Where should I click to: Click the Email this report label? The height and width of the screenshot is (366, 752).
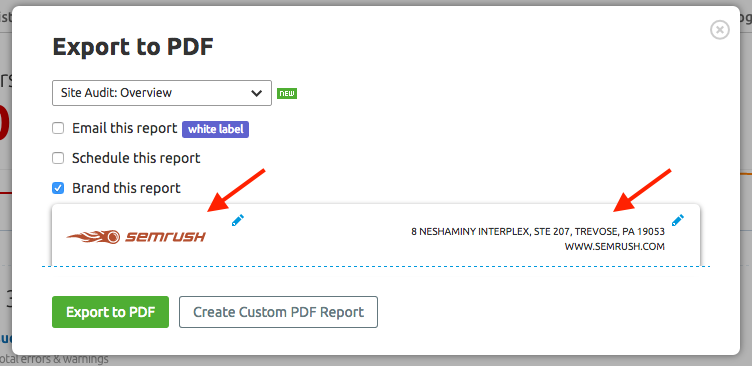125,129
